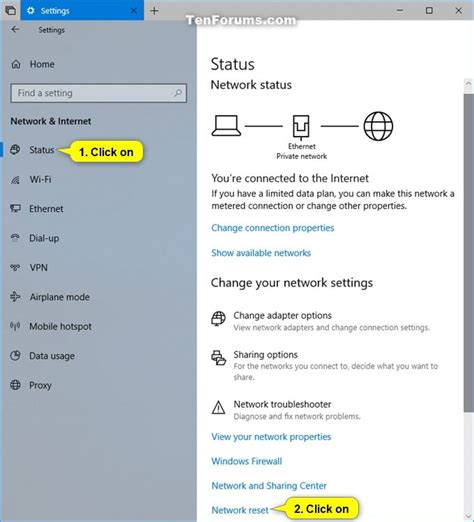Launch the Network troubleshooter
474x522 pixels.
(282, 404)
